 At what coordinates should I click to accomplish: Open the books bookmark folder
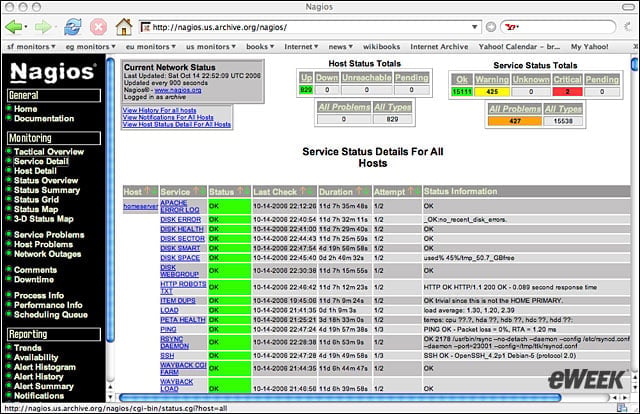click(x=260, y=47)
